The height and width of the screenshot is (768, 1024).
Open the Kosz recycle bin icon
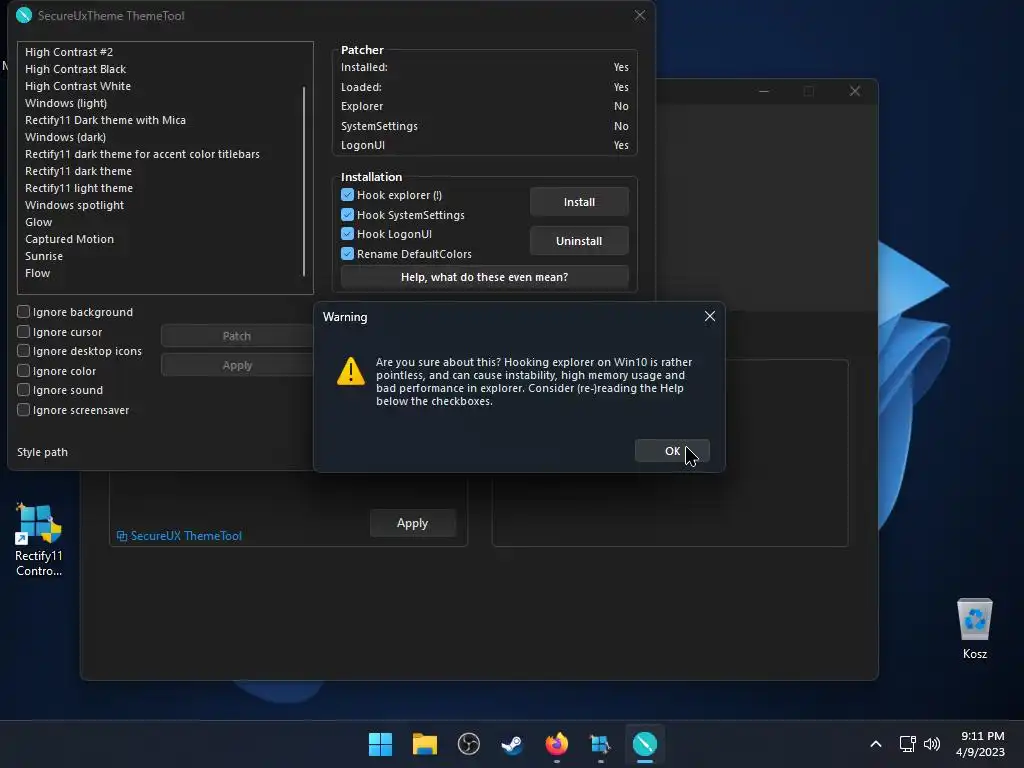[975, 628]
